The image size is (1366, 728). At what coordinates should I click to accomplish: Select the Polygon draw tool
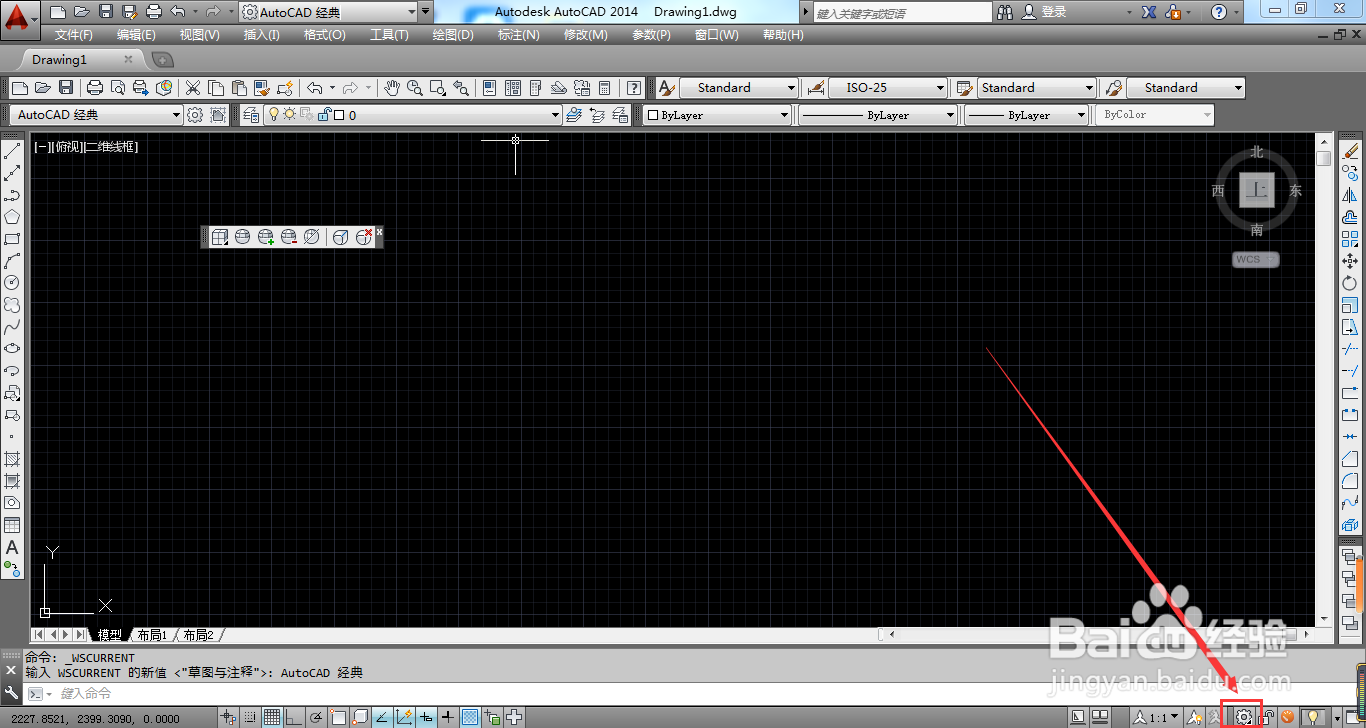12,217
